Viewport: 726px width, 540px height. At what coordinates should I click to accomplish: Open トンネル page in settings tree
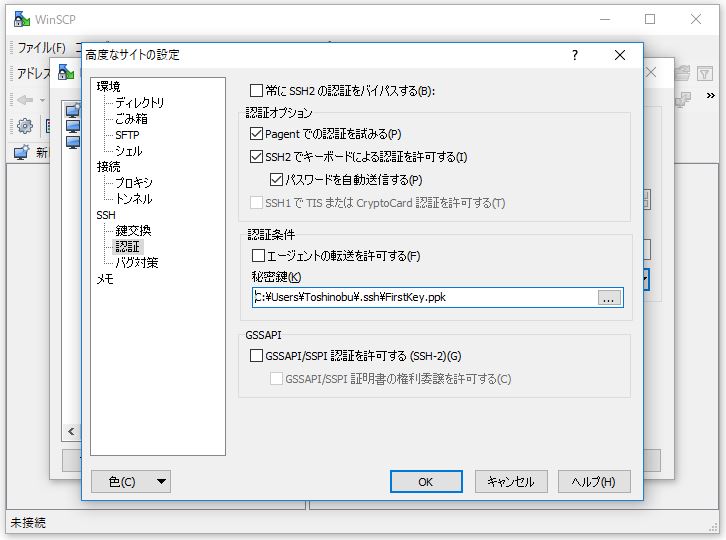pyautogui.click(x=133, y=199)
